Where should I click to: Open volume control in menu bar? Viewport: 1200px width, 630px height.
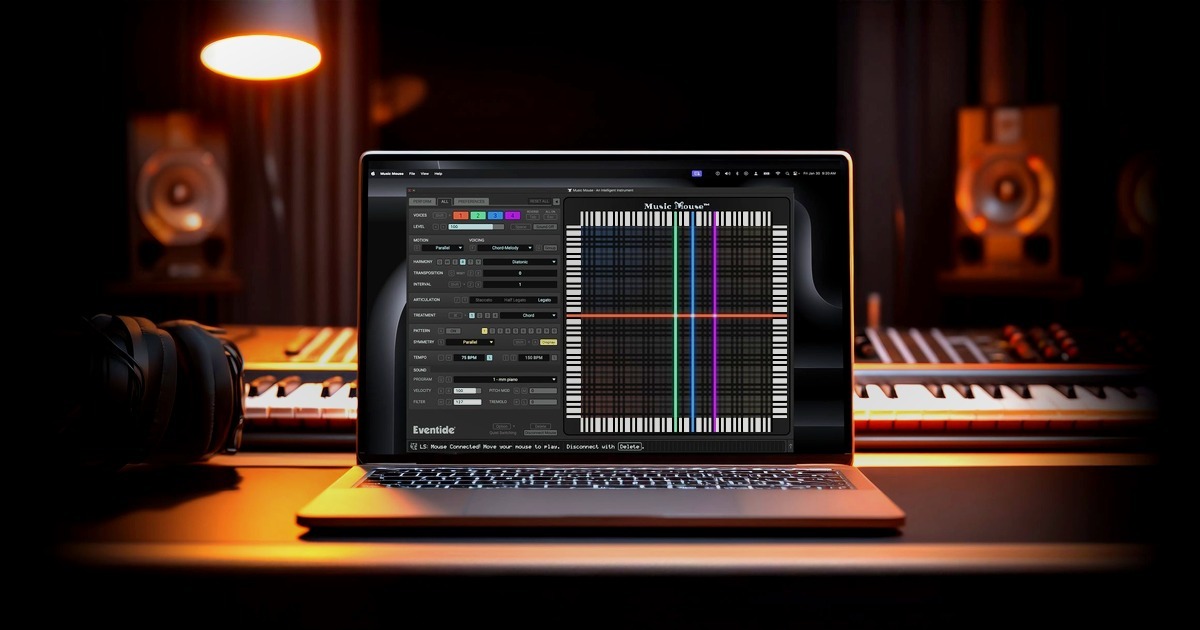click(x=727, y=173)
